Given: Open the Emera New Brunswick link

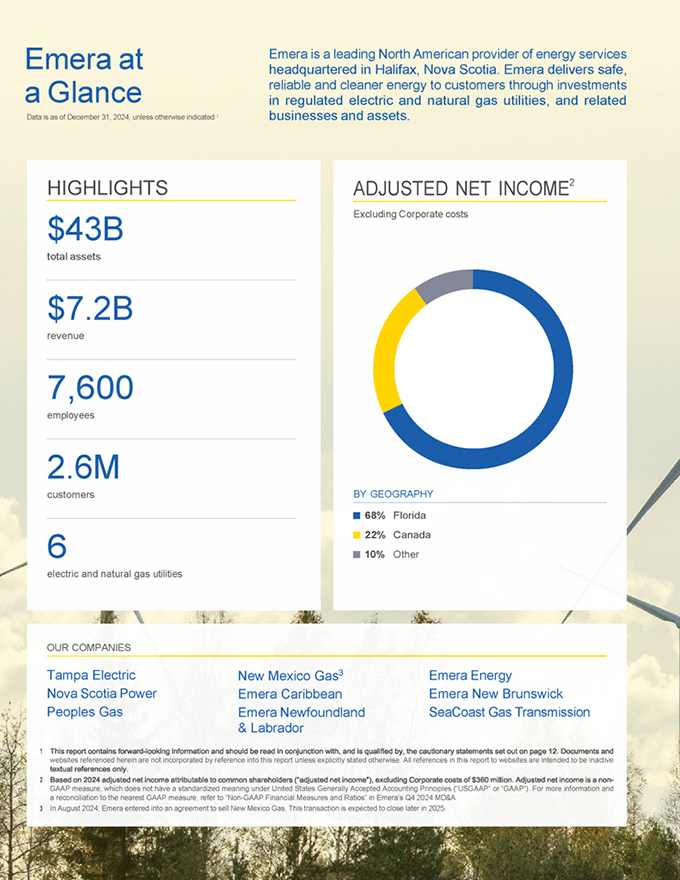Looking at the screenshot, I should (x=495, y=694).
